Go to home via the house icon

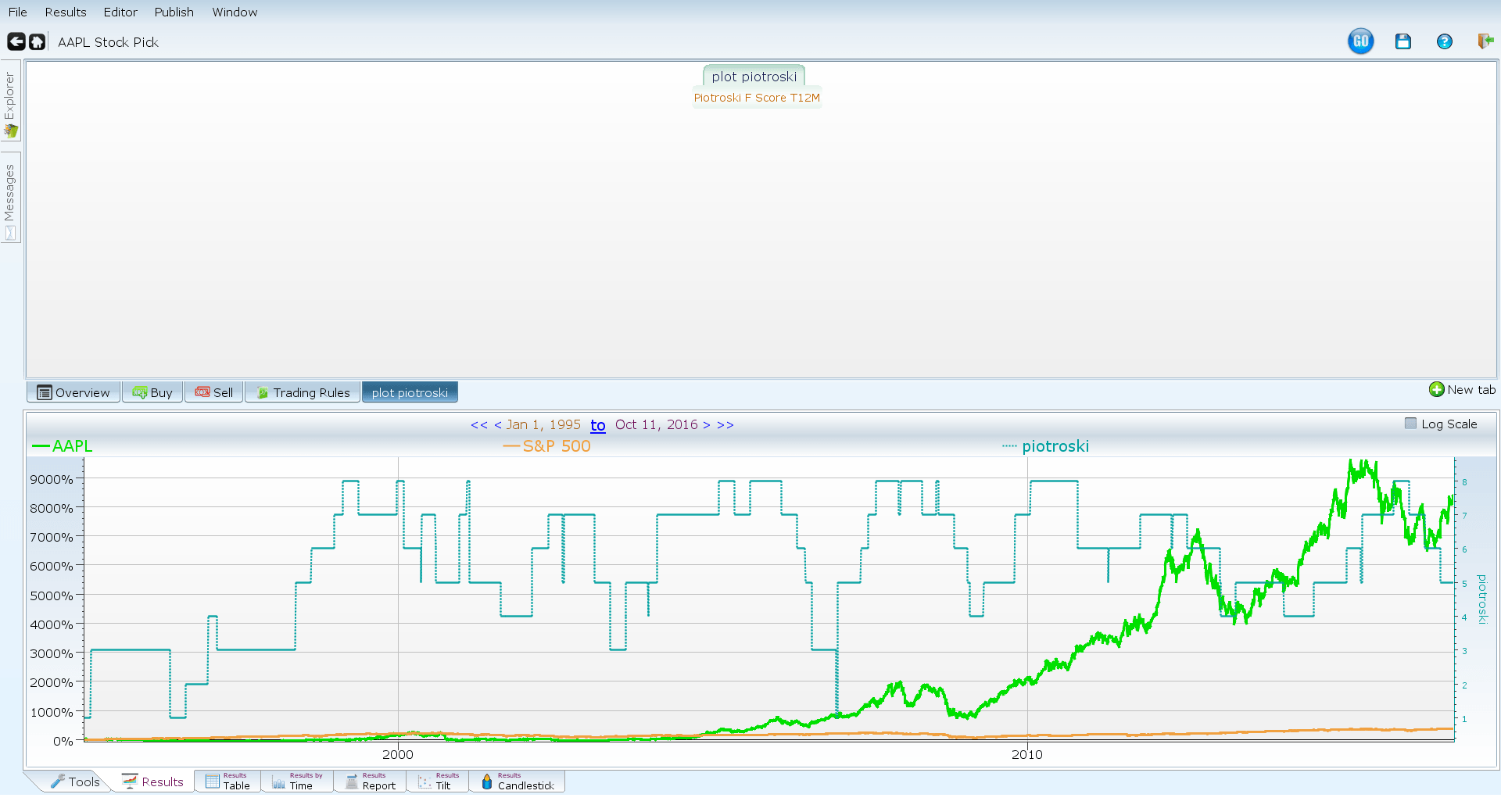37,41
